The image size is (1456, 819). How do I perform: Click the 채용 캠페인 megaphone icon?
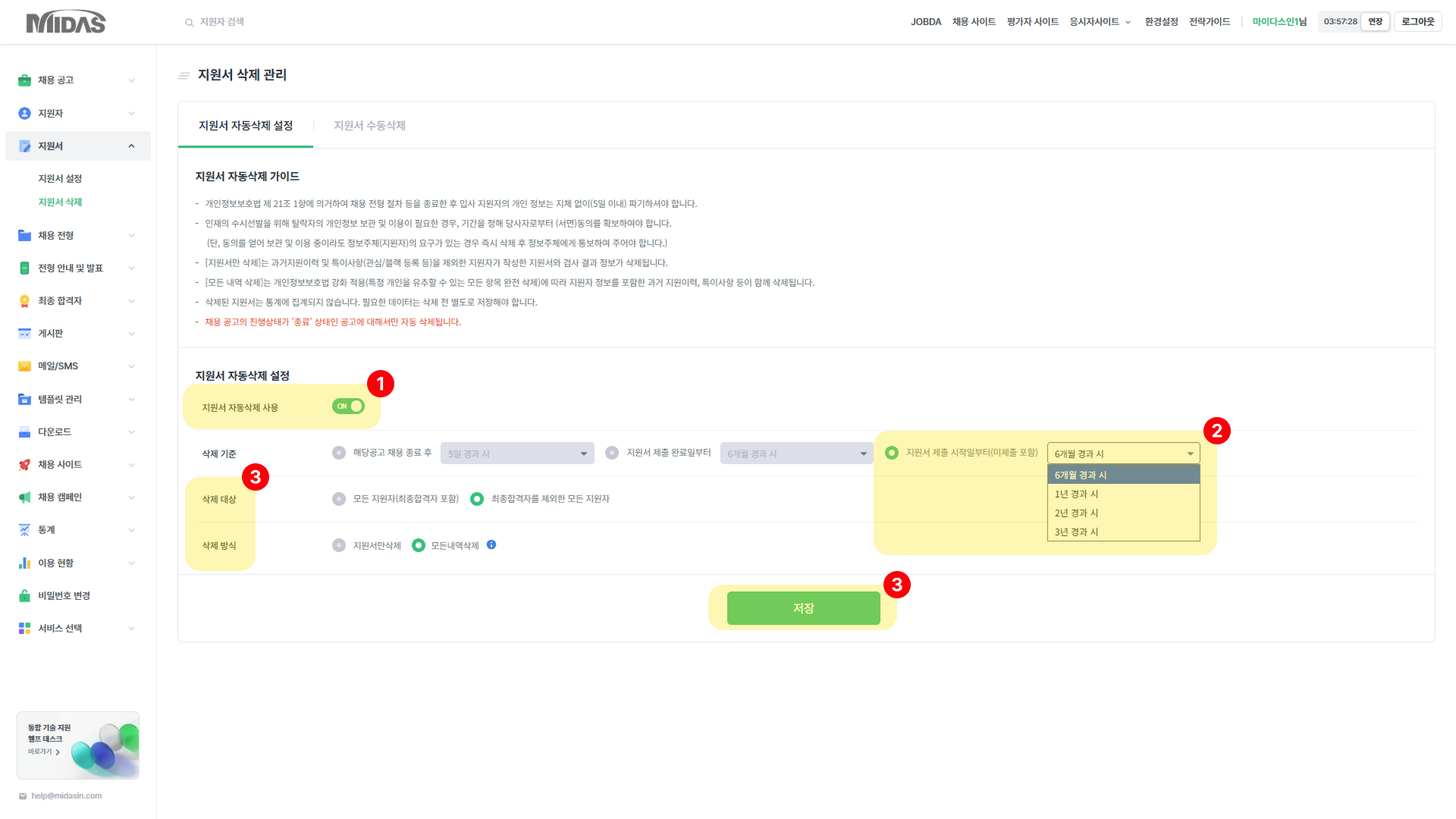tap(24, 497)
